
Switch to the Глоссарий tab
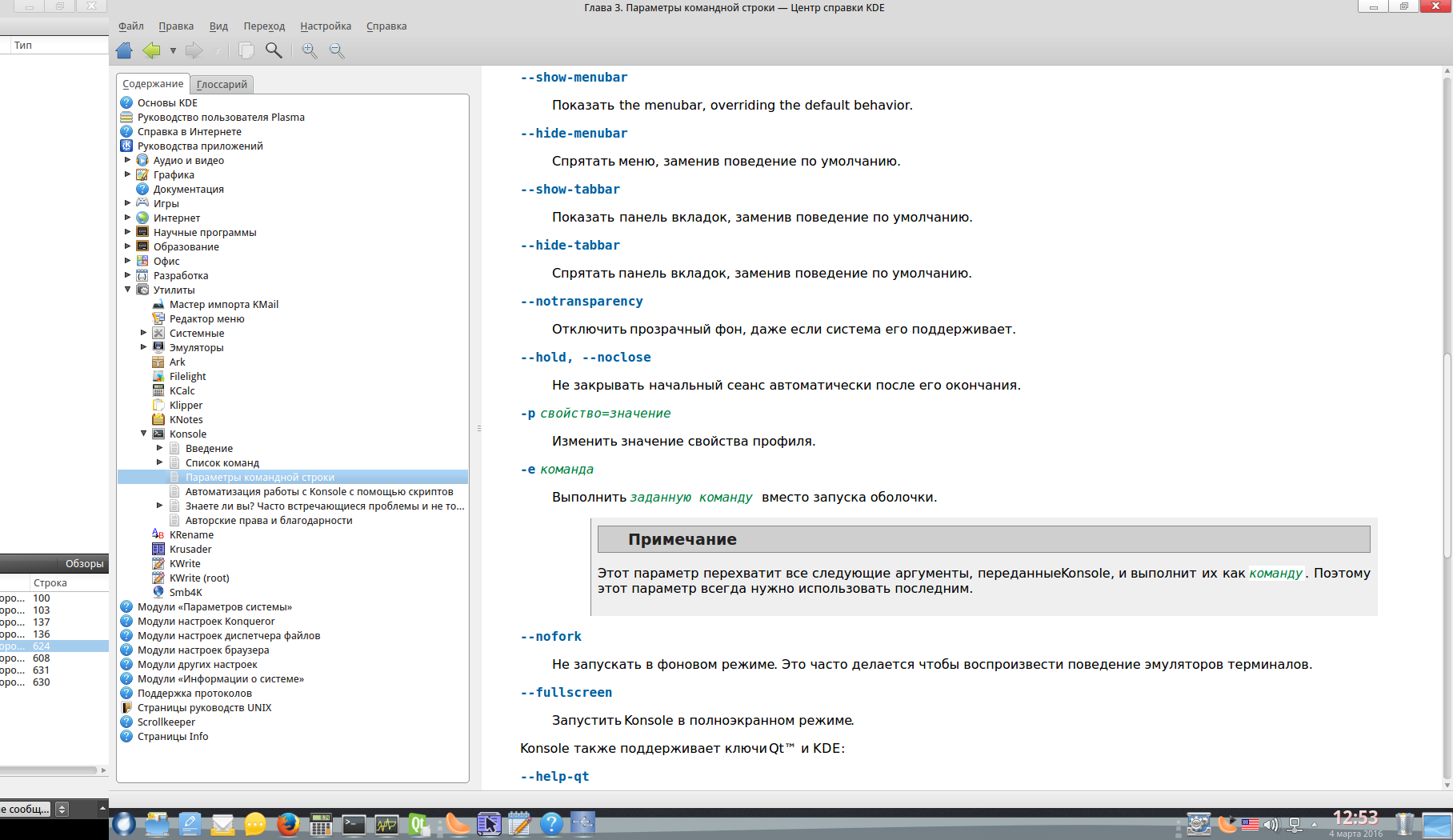(222, 84)
